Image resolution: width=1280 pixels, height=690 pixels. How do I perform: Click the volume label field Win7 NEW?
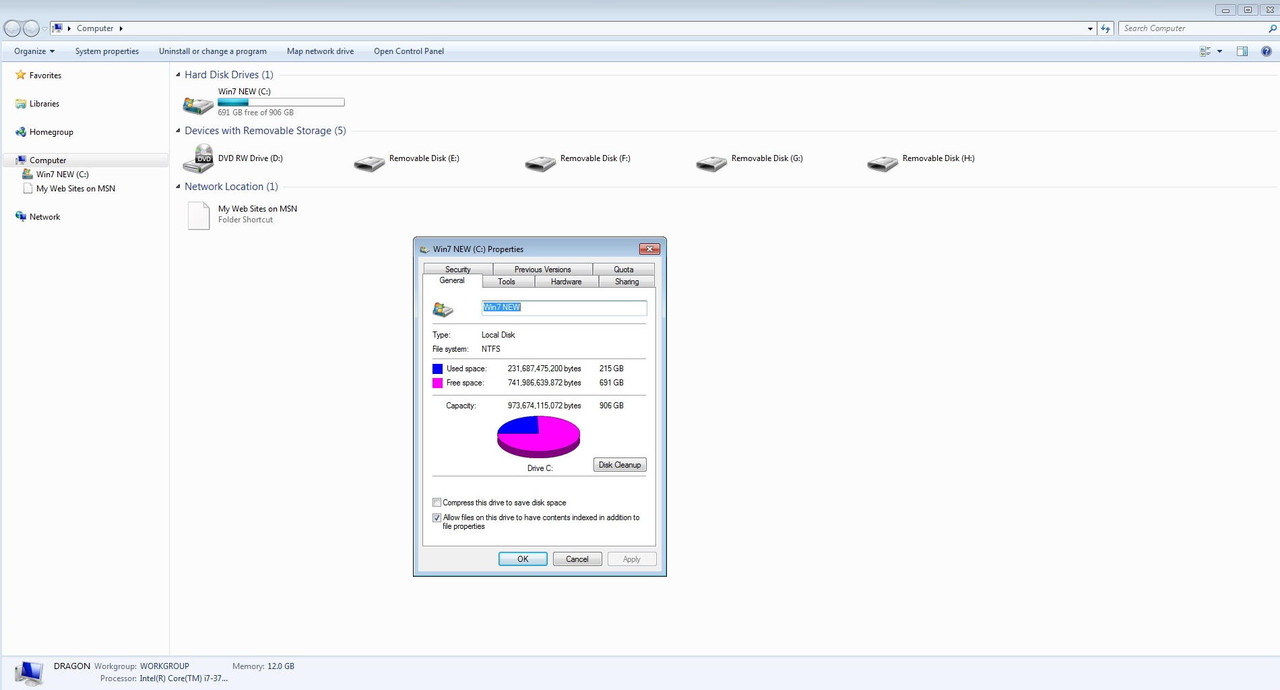(x=564, y=308)
